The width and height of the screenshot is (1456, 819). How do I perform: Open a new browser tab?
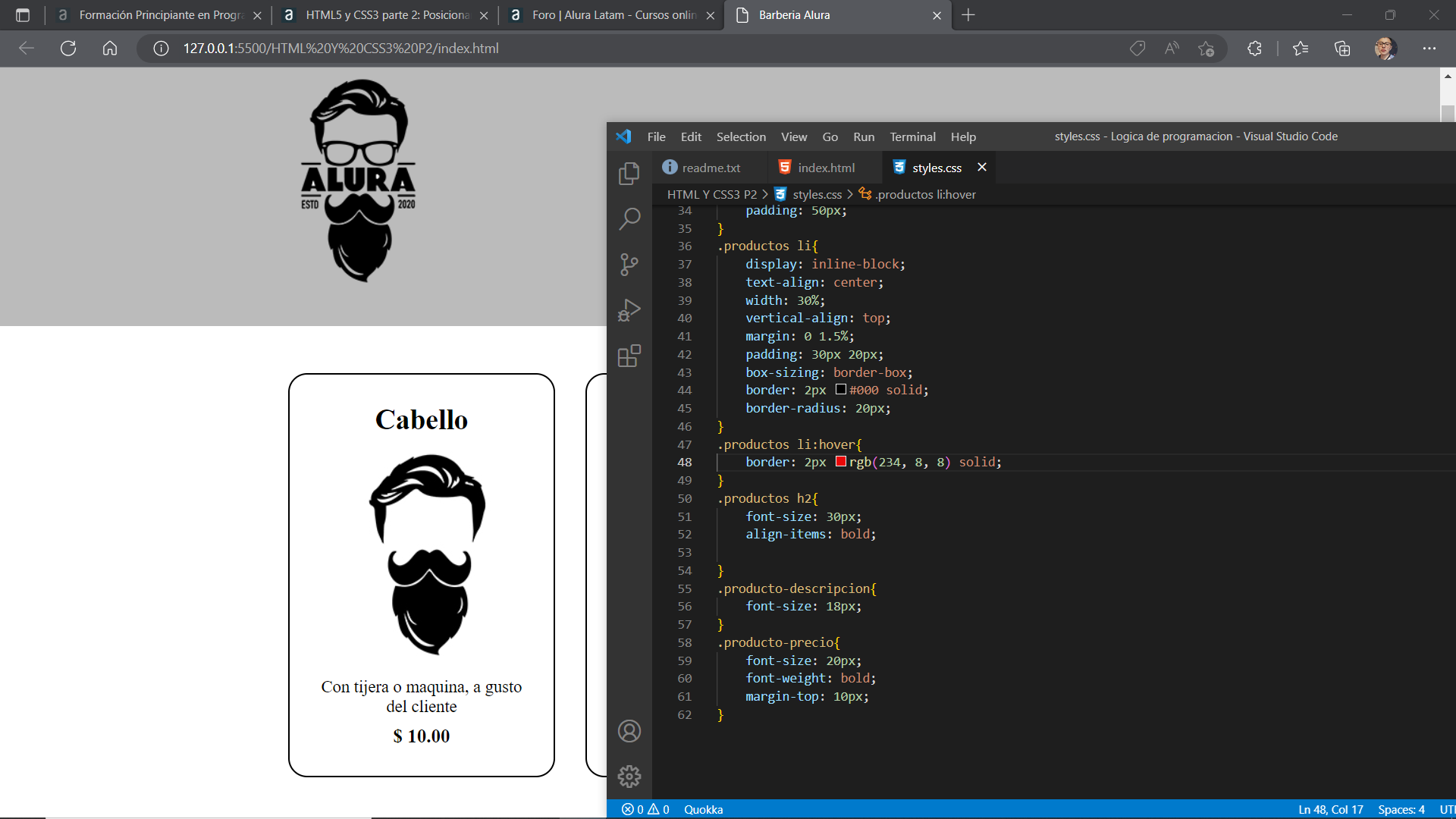pyautogui.click(x=968, y=15)
